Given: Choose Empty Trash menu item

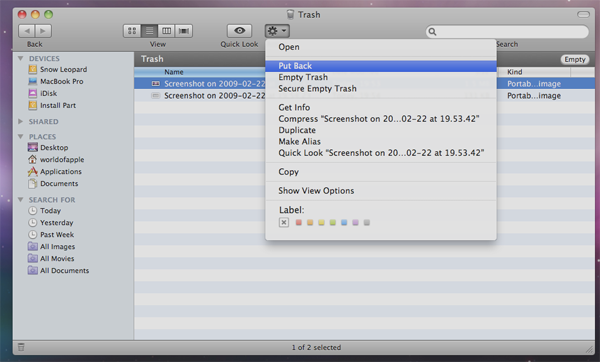Looking at the screenshot, I should tap(381, 77).
